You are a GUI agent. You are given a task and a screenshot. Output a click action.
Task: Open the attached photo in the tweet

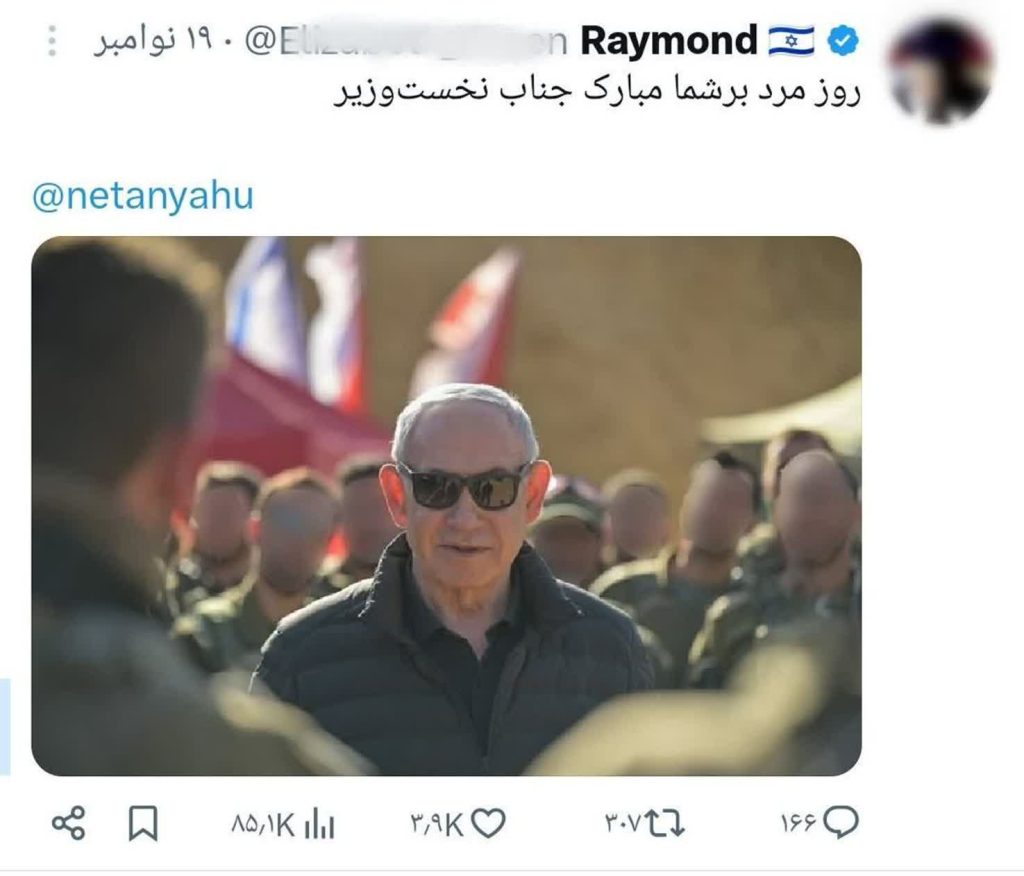pos(446,506)
